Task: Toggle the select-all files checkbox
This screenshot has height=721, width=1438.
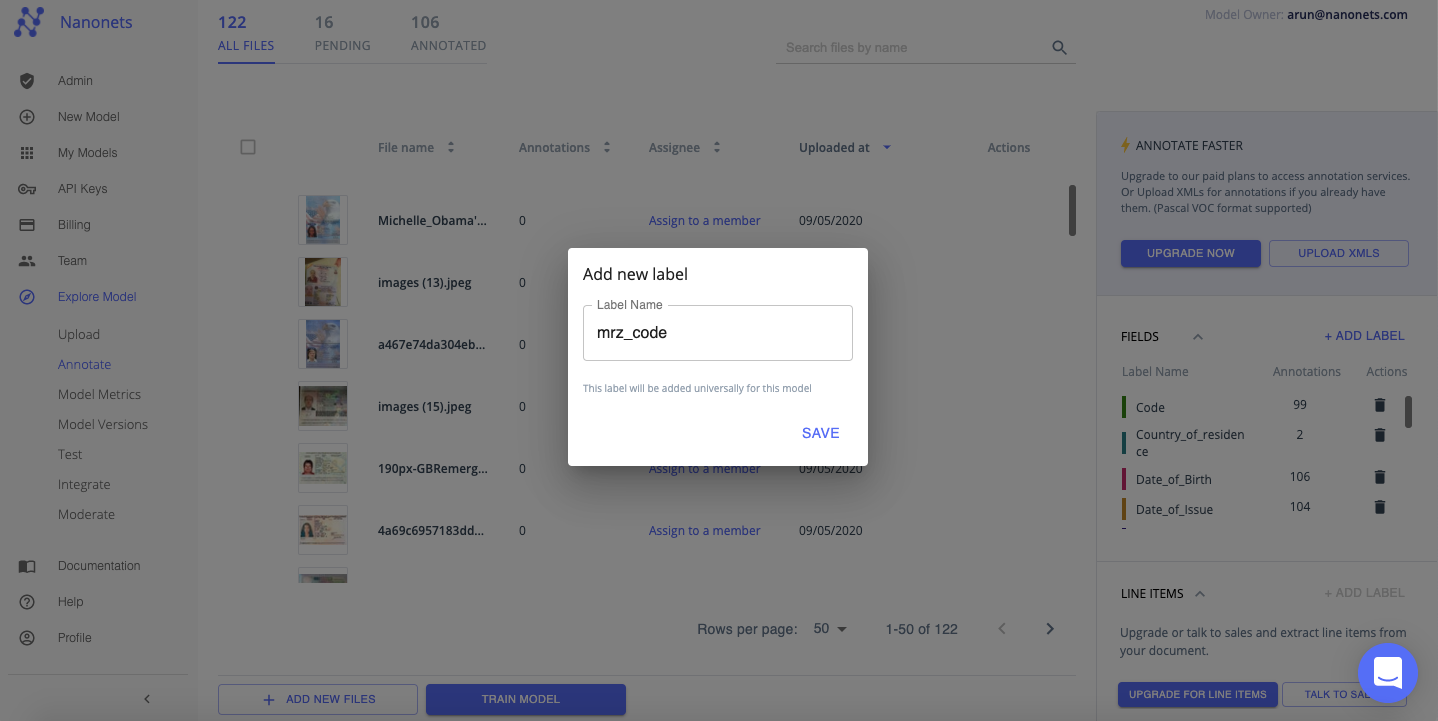Action: (x=248, y=147)
